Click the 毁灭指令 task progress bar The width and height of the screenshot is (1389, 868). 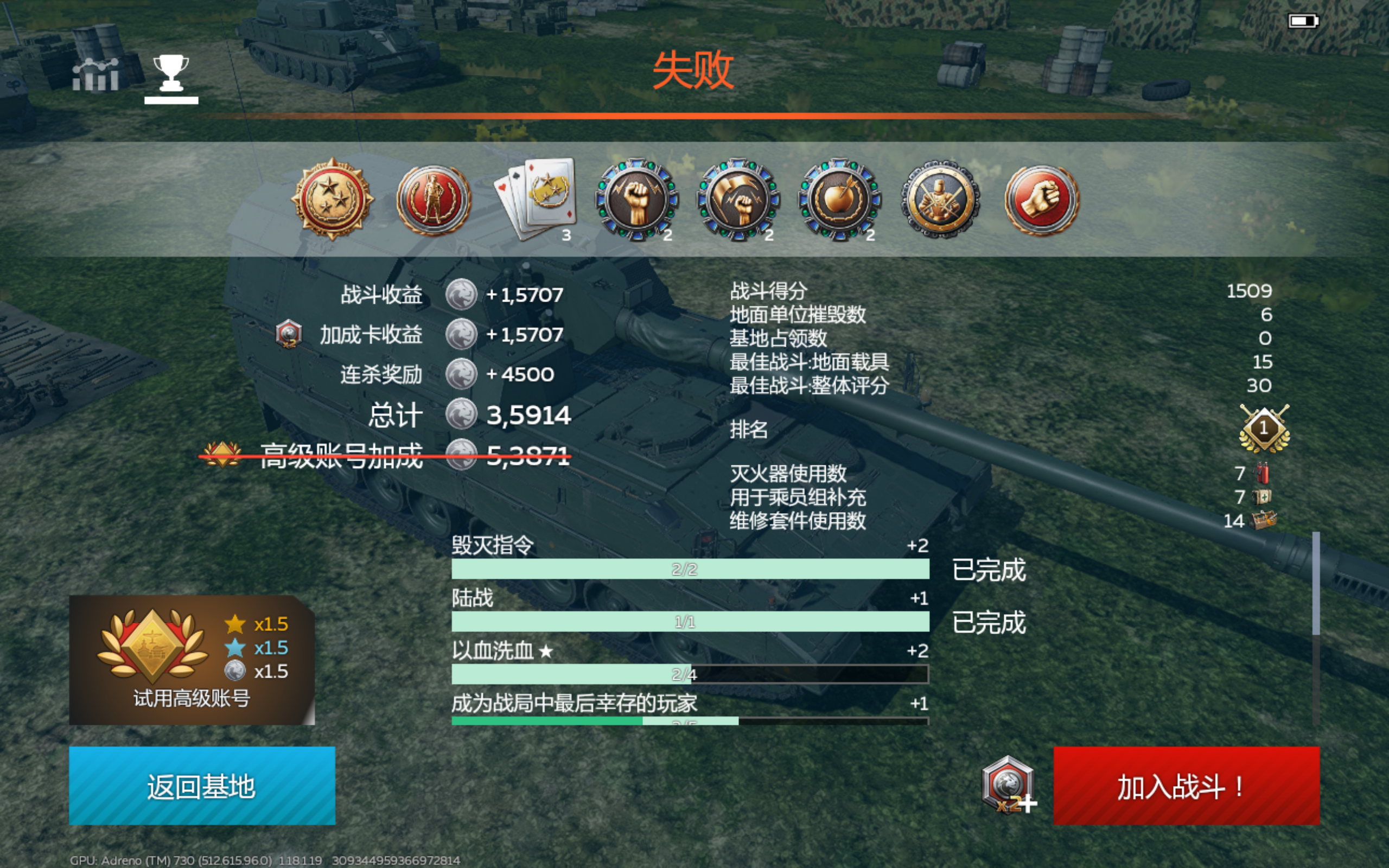[x=690, y=569]
